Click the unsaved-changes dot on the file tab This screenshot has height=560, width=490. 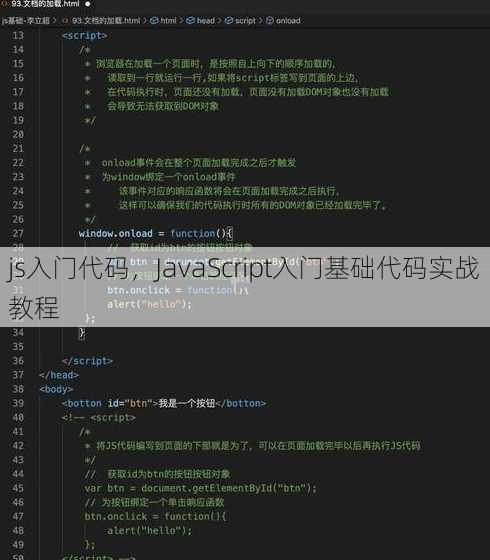tap(88, 4)
